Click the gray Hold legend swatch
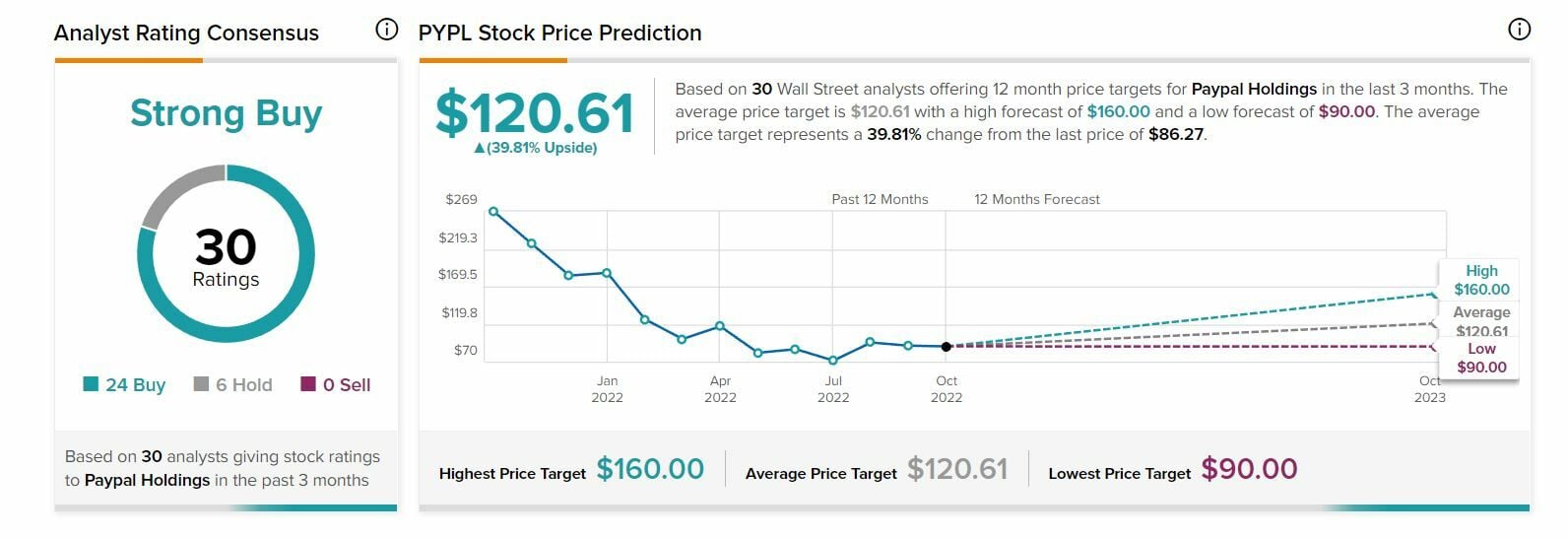1568x538 pixels. click(x=201, y=384)
